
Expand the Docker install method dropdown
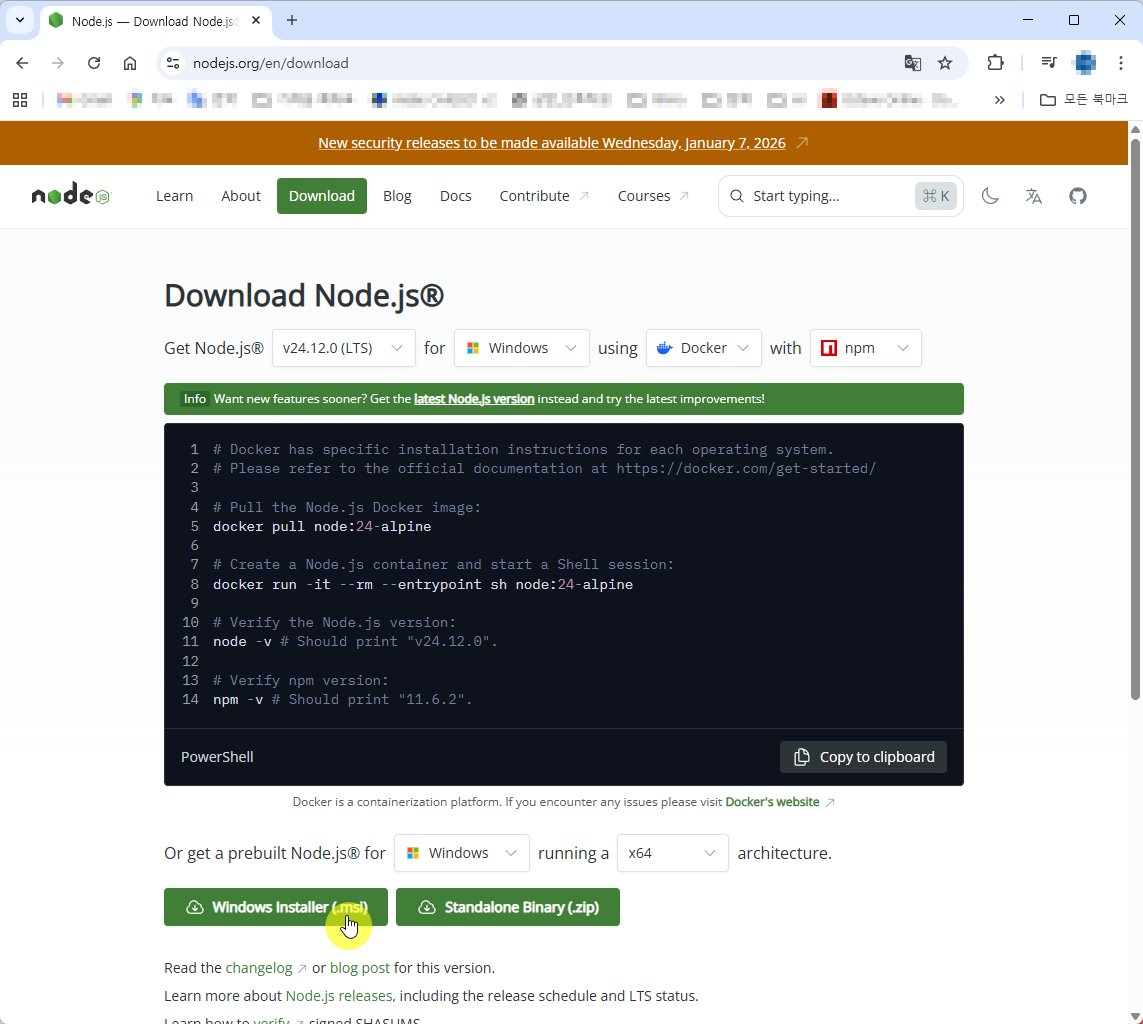click(703, 348)
